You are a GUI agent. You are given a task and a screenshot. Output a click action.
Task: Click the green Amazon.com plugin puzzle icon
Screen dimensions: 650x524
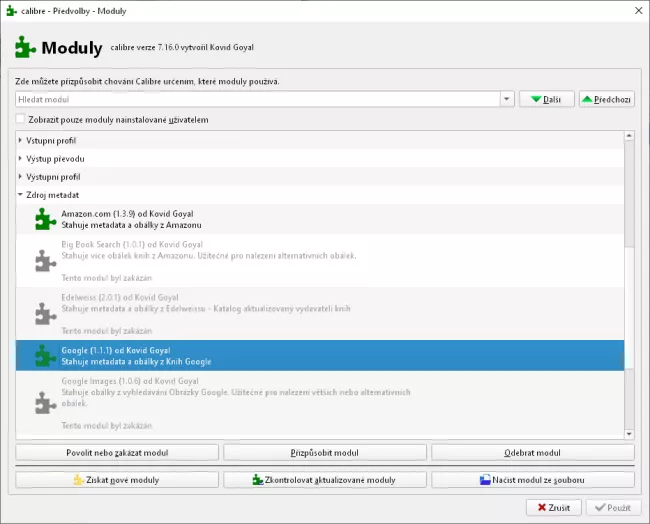coord(45,219)
